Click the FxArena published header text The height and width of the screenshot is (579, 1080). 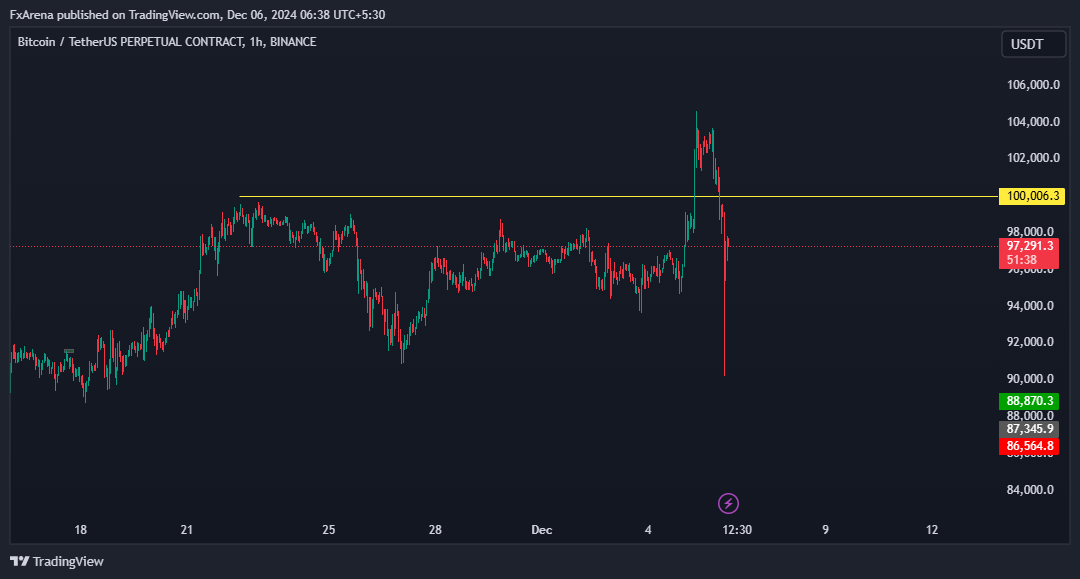coord(197,14)
